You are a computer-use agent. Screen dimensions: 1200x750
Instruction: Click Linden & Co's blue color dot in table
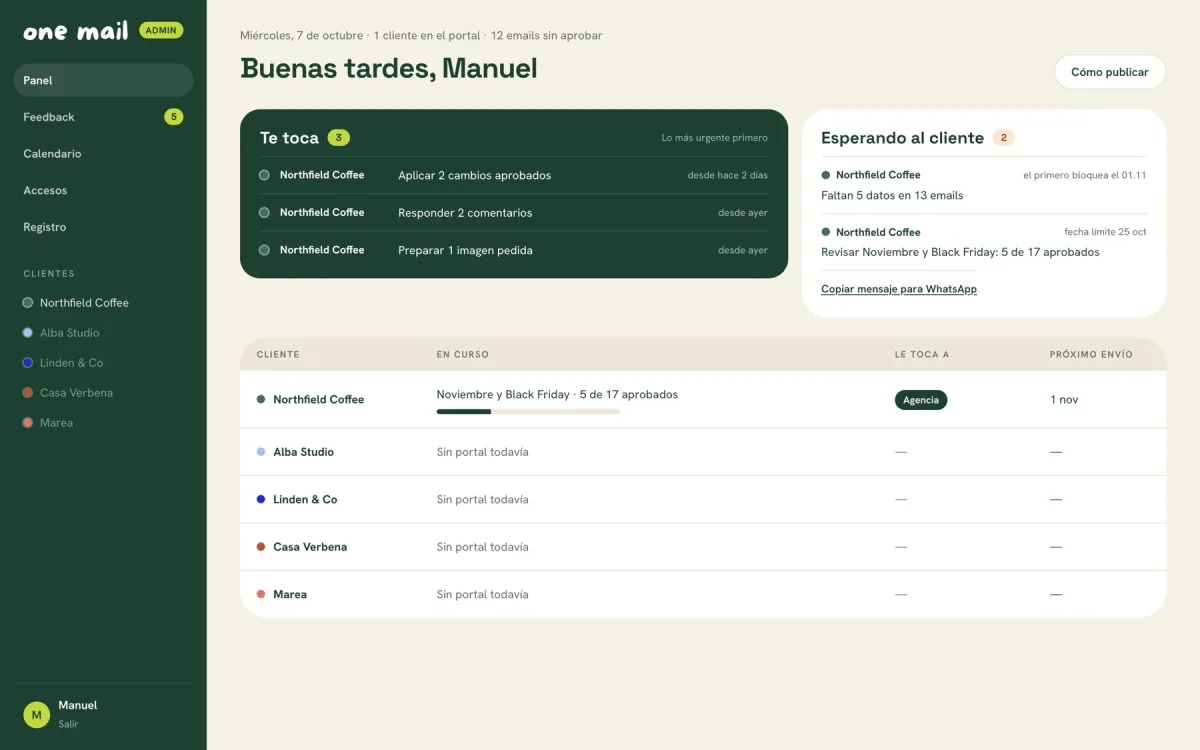[x=261, y=499]
